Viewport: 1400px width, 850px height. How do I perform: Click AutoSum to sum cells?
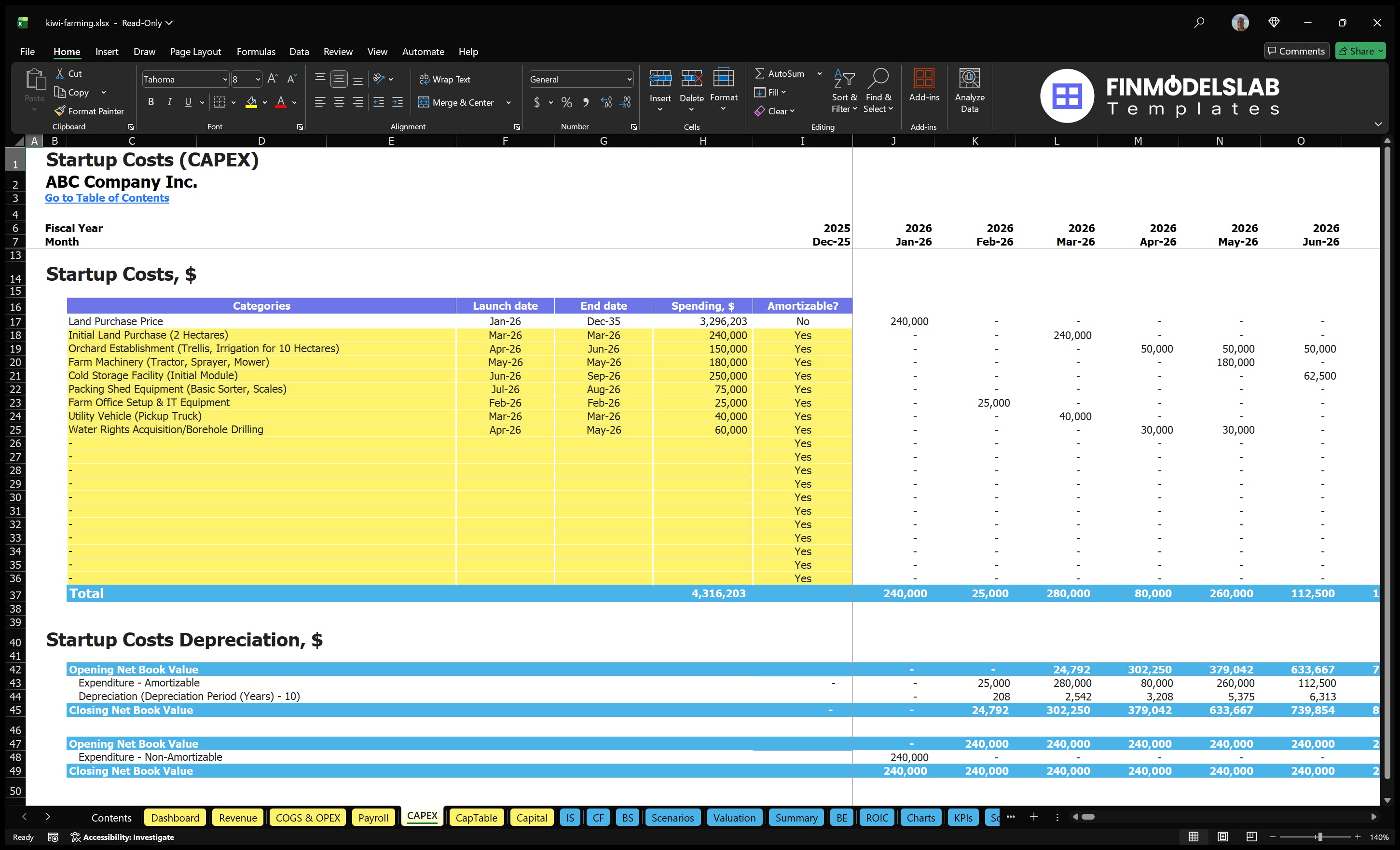pyautogui.click(x=781, y=73)
